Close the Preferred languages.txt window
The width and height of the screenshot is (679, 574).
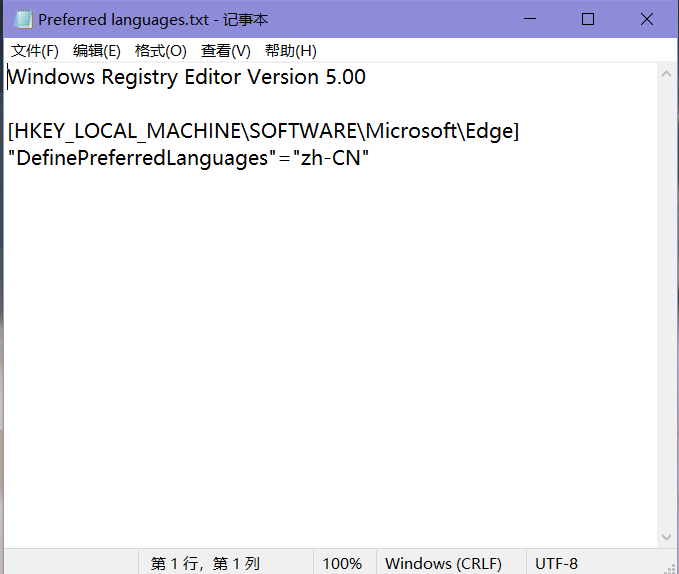[647, 19]
